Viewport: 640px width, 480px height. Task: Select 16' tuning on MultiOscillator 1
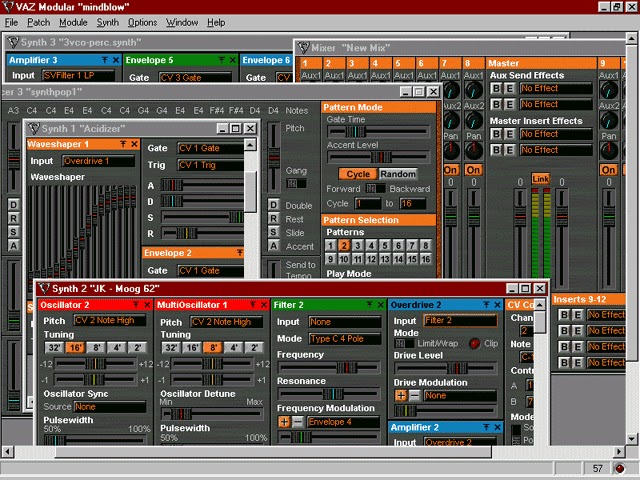click(192, 348)
